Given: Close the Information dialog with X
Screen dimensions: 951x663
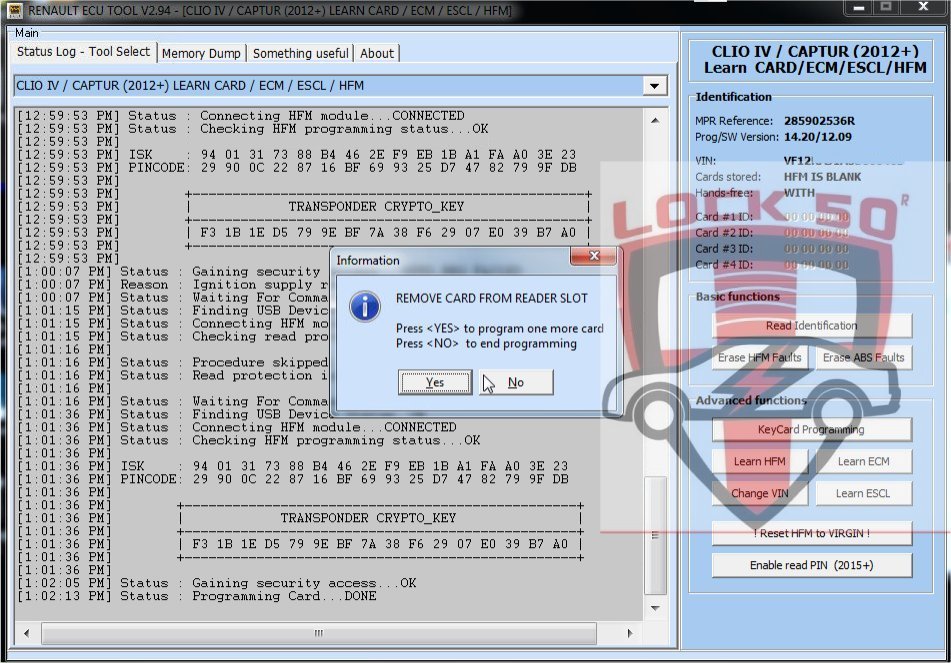Looking at the screenshot, I should tap(593, 257).
